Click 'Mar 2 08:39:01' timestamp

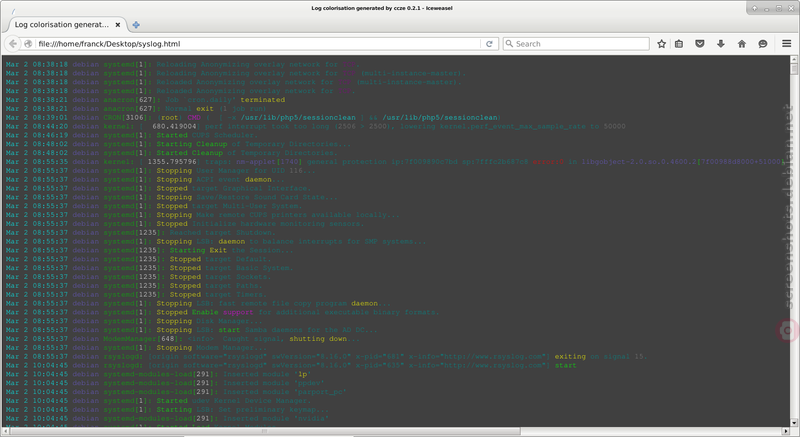37,117
